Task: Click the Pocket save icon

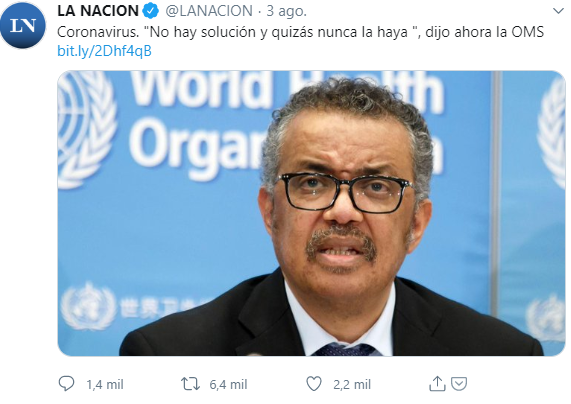Action: [x=459, y=384]
